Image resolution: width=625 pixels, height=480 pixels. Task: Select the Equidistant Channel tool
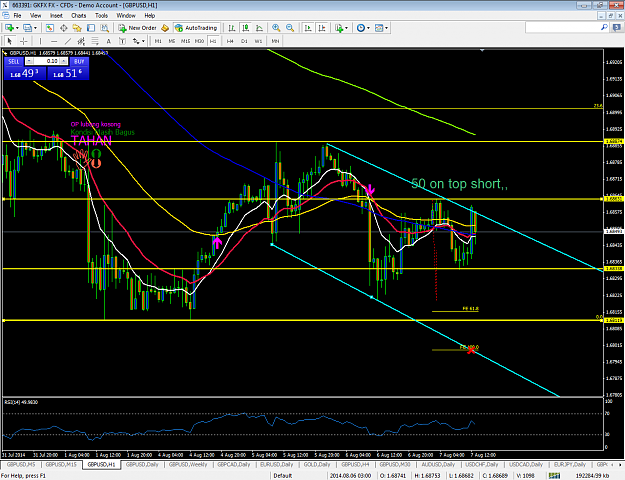coord(81,41)
